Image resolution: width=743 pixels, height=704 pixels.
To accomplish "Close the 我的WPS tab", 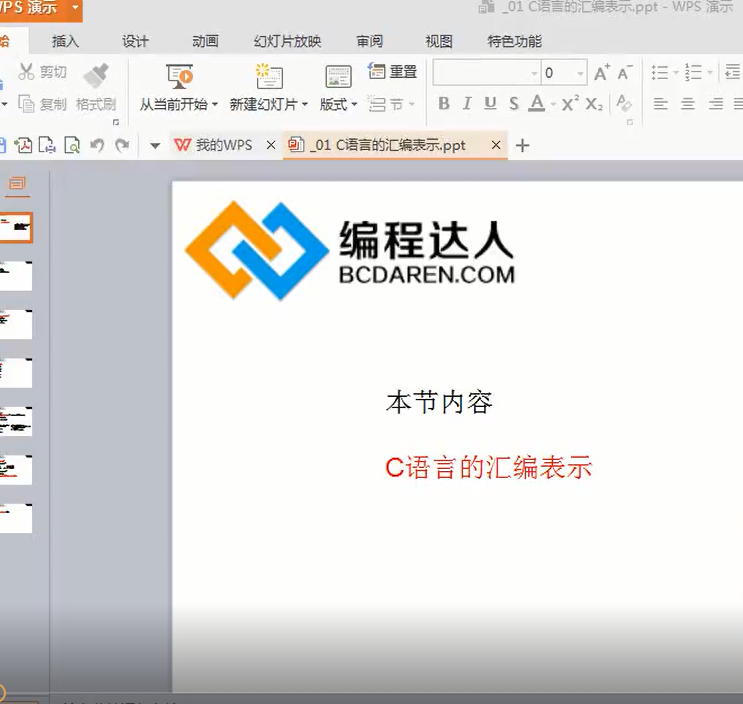I will [x=271, y=145].
